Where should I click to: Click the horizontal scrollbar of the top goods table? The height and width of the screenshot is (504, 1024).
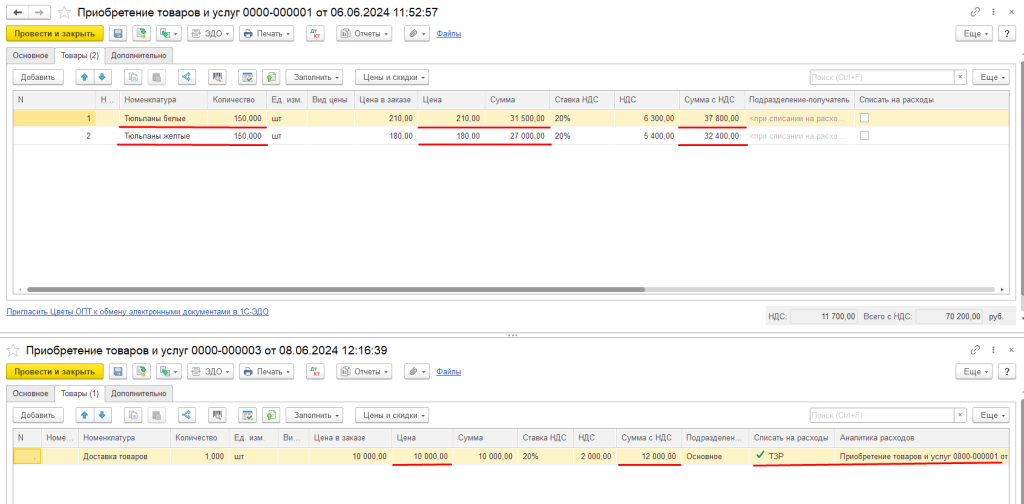pos(330,290)
